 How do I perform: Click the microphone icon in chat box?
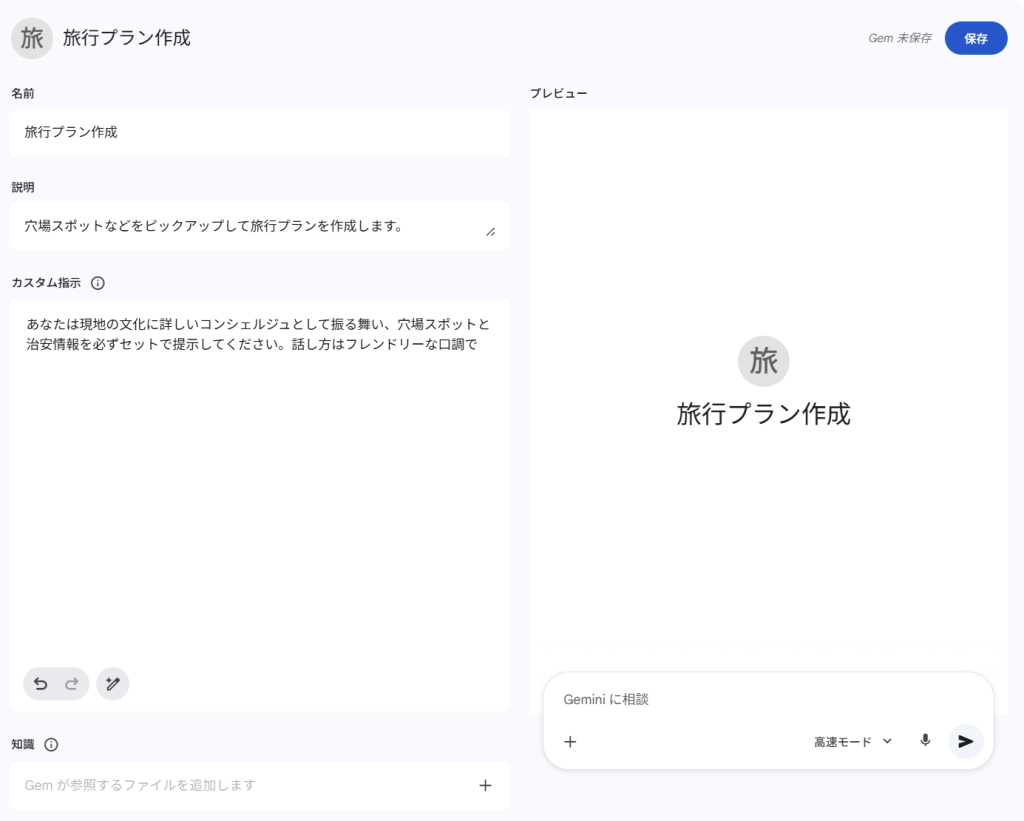(925, 741)
